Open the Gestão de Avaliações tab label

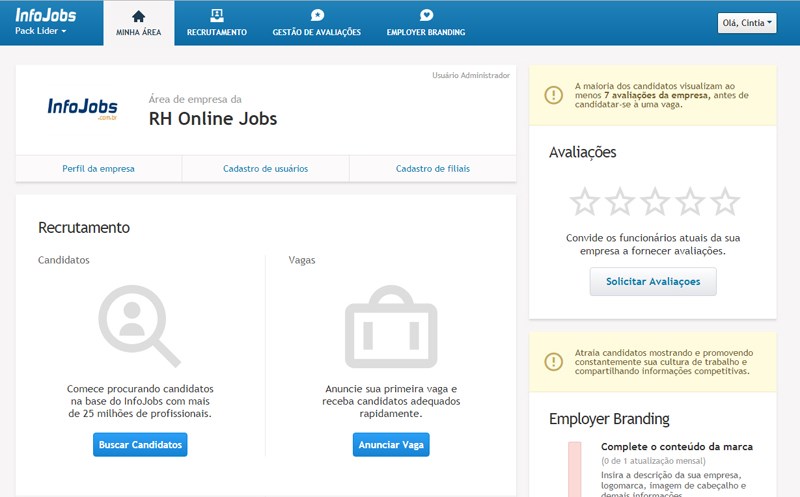pos(316,32)
